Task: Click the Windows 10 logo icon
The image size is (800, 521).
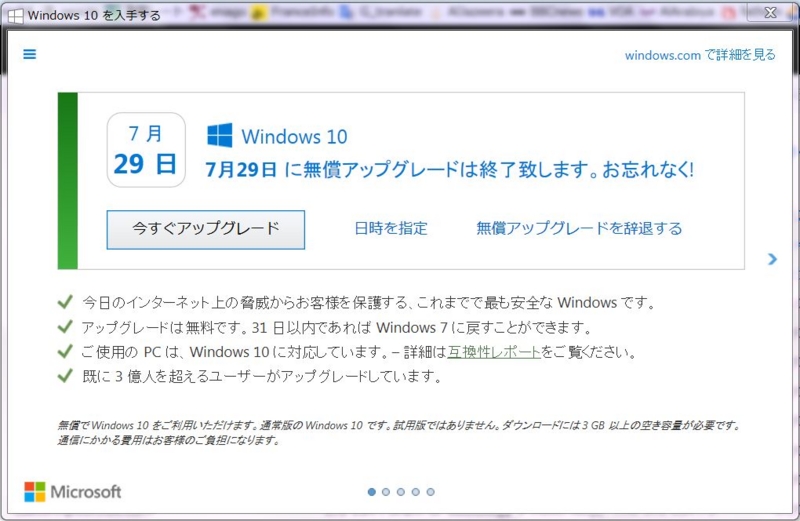Action: 220,135
